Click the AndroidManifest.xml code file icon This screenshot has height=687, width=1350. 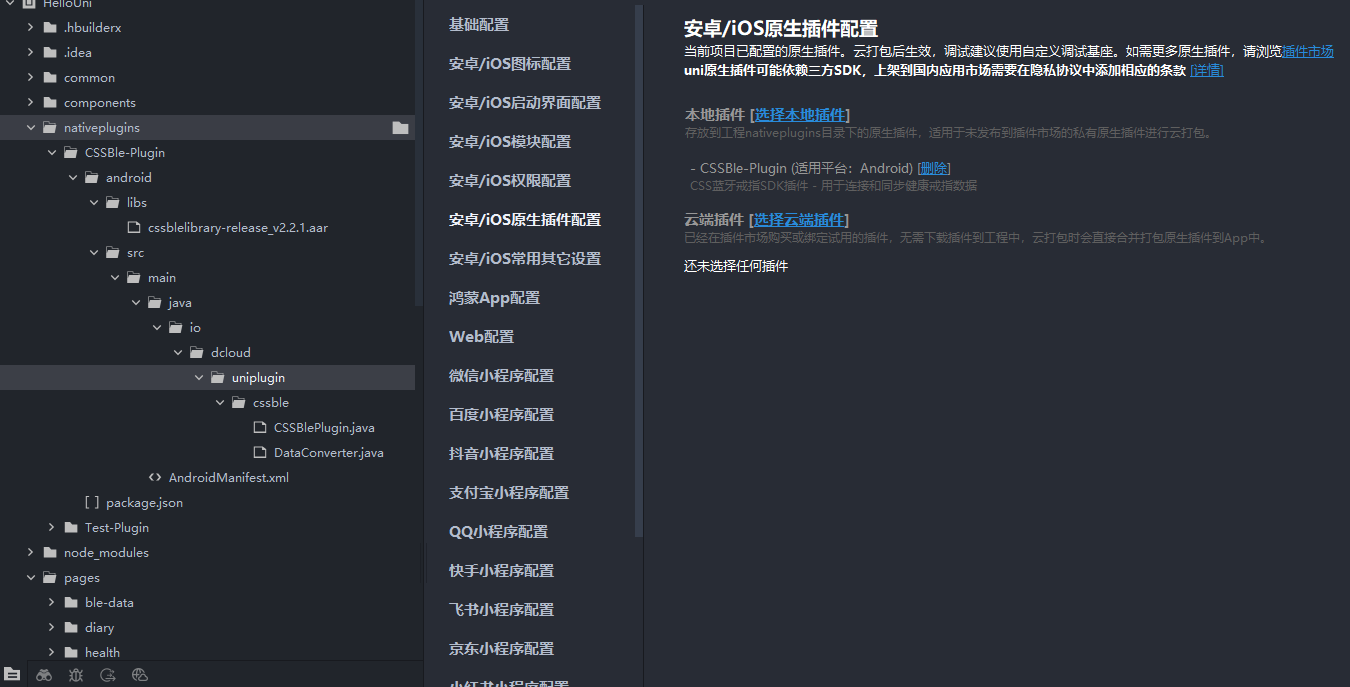coord(155,478)
